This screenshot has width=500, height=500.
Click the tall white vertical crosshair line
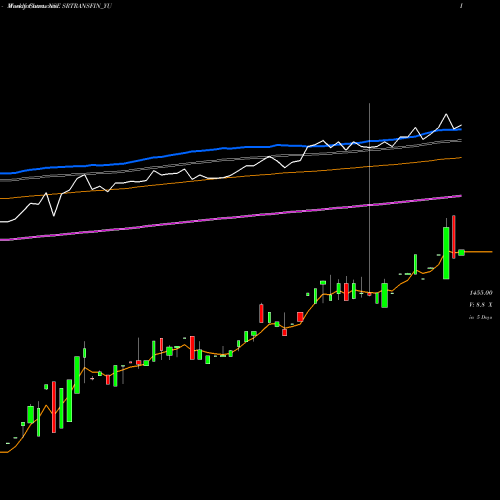click(x=369, y=199)
